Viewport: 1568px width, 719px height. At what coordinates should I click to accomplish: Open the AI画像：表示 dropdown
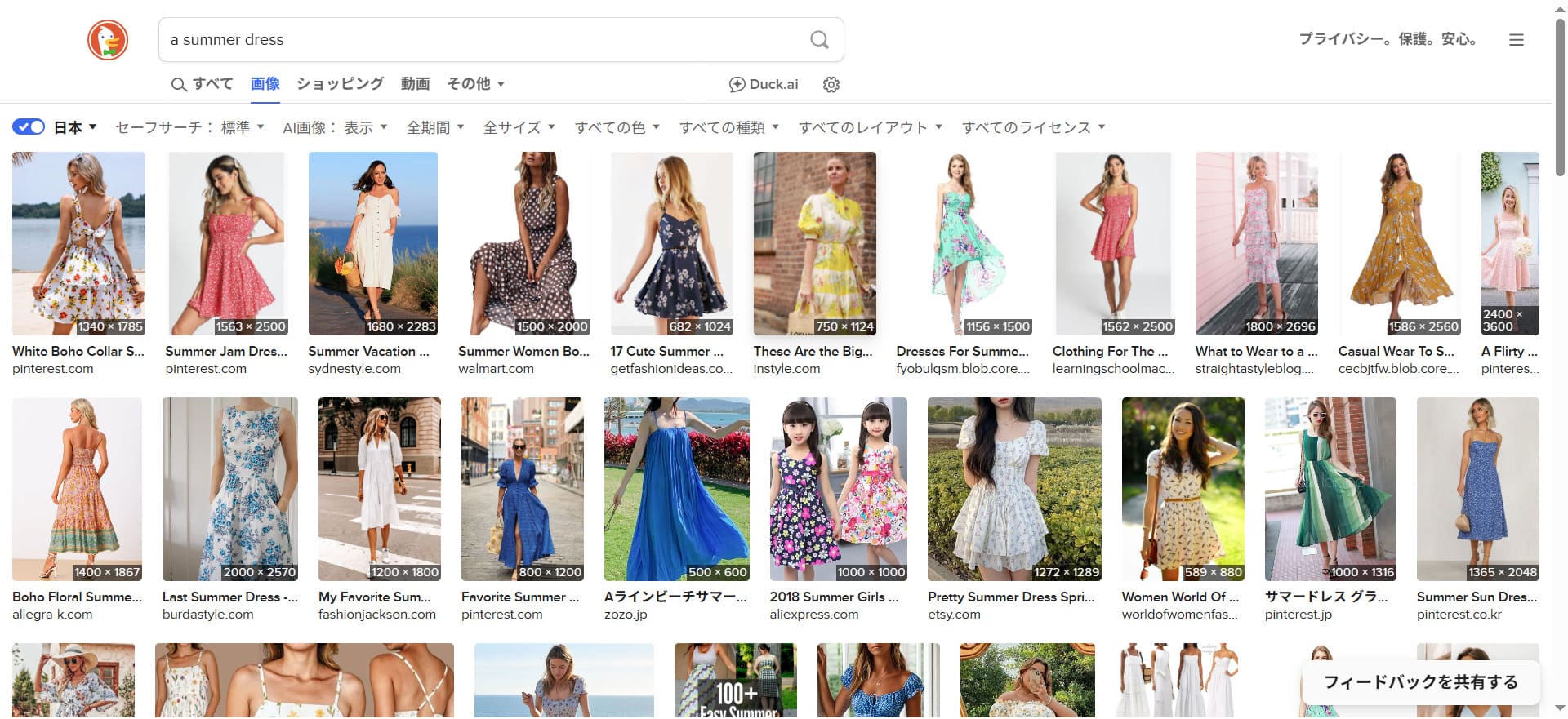(x=335, y=127)
